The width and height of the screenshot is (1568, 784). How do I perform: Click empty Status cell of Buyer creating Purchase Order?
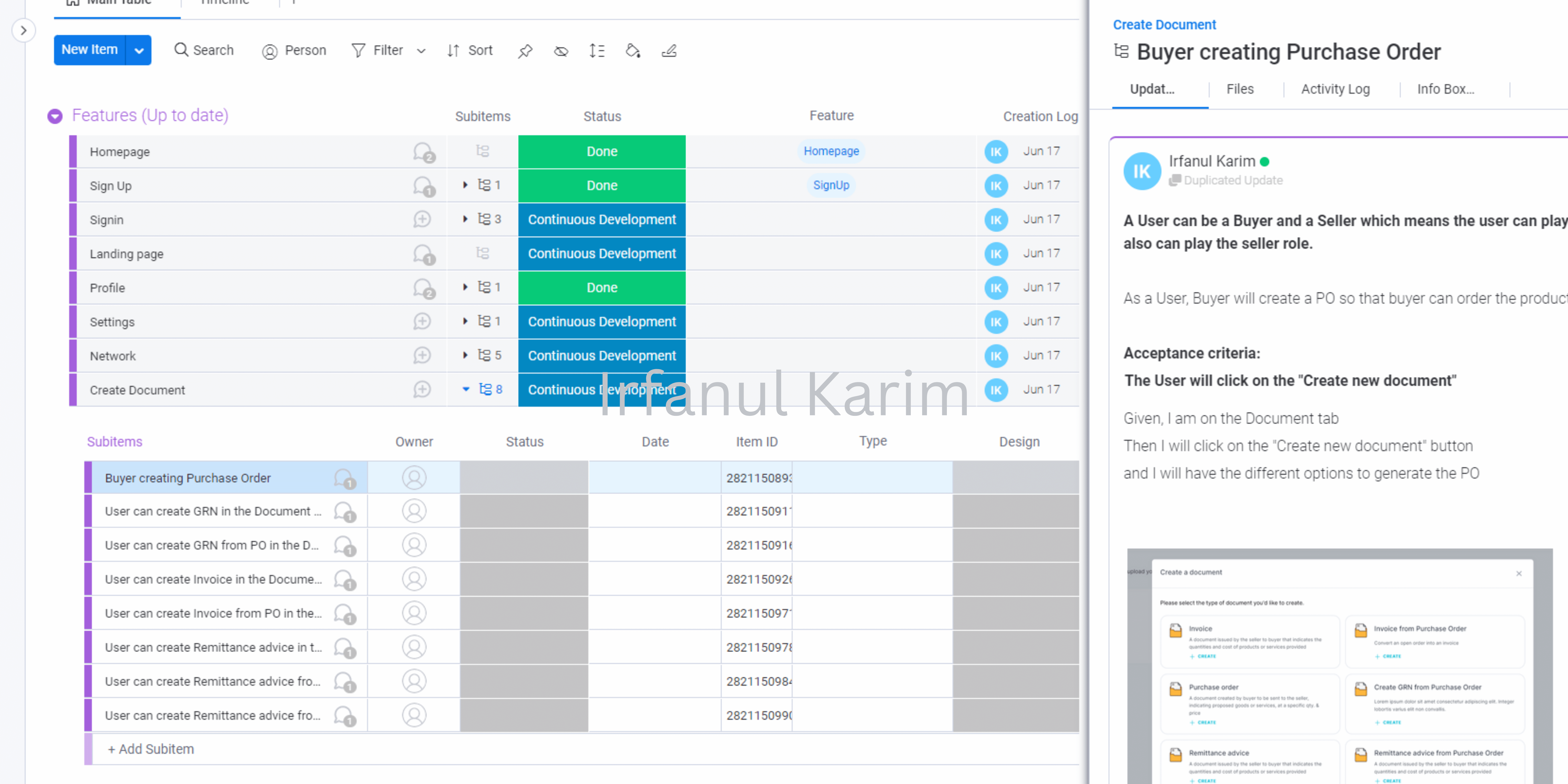524,478
